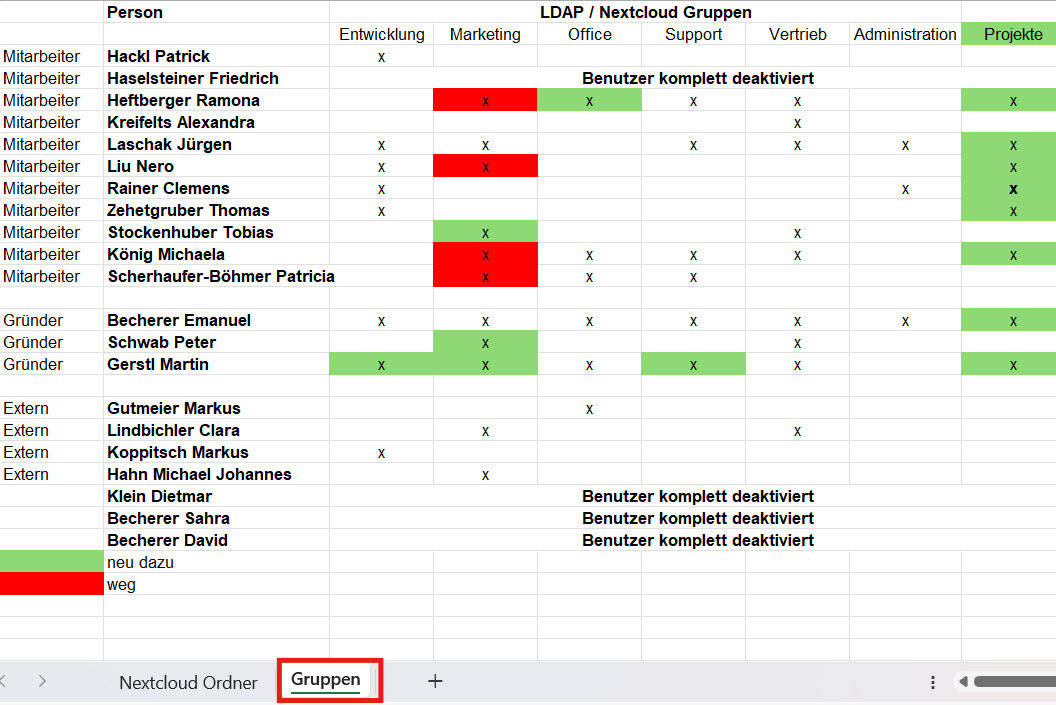Switch to the Nextcloud Ordner sheet tab
This screenshot has width=1056, height=705.
pyautogui.click(x=188, y=683)
